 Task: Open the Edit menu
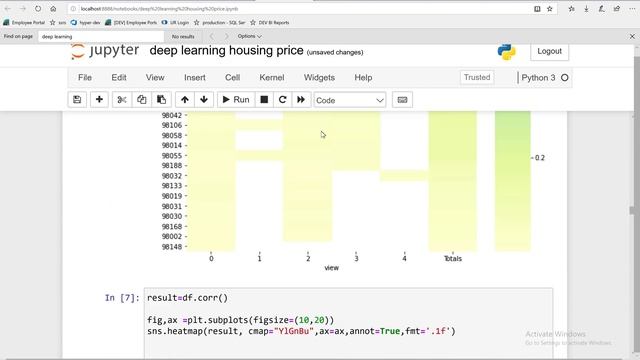[119, 78]
